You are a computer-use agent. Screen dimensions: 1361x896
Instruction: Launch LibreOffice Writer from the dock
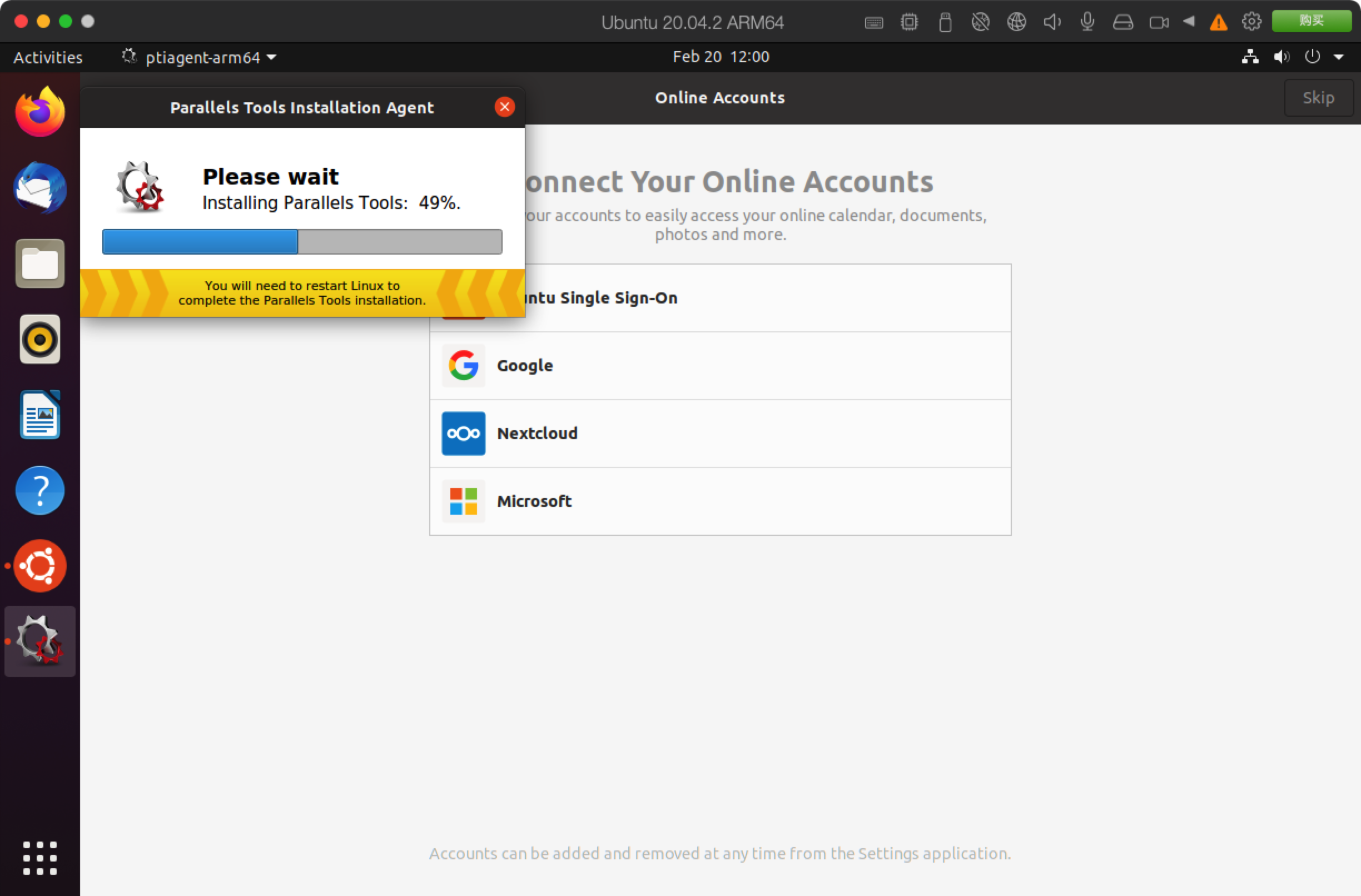pyautogui.click(x=39, y=415)
